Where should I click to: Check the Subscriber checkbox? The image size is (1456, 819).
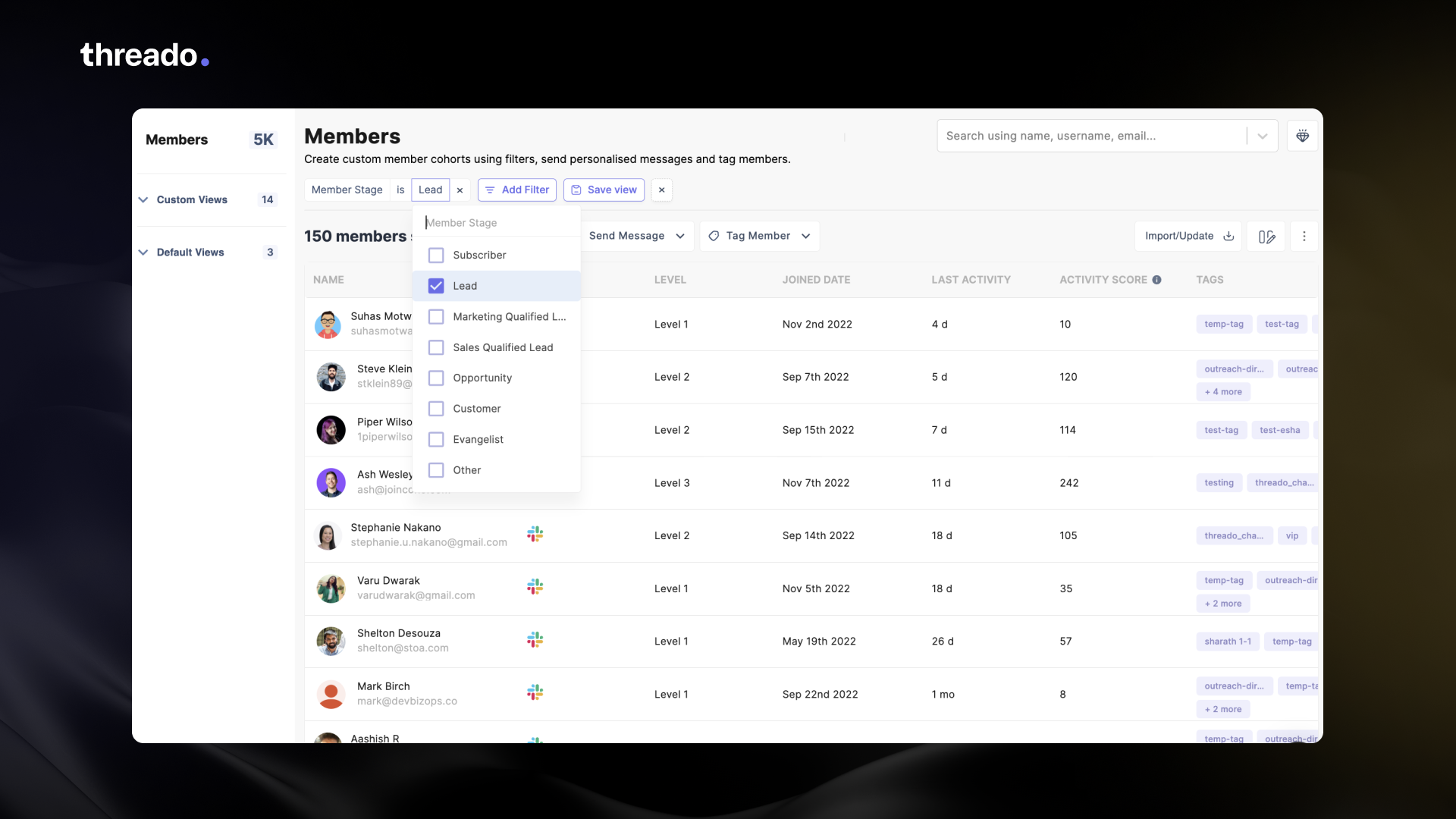(436, 256)
